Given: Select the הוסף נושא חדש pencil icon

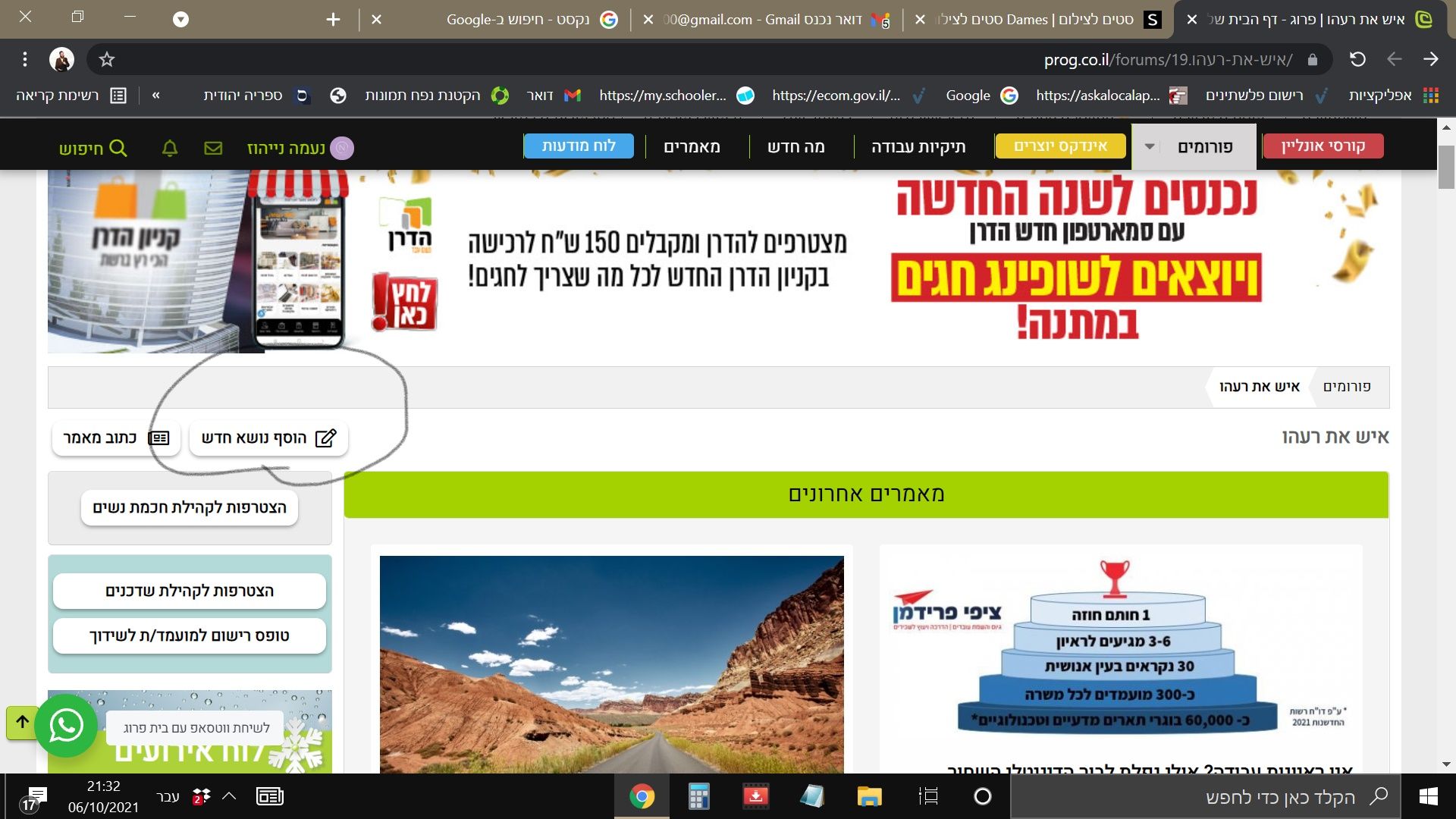Looking at the screenshot, I should pyautogui.click(x=326, y=438).
